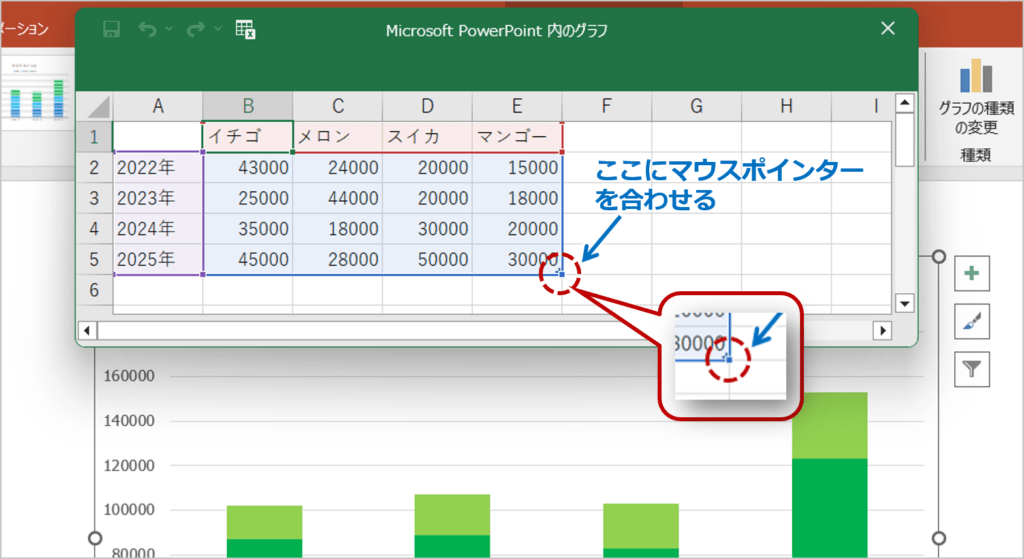This screenshot has width=1024, height=559.
Task: Select column G header
Action: 696,106
